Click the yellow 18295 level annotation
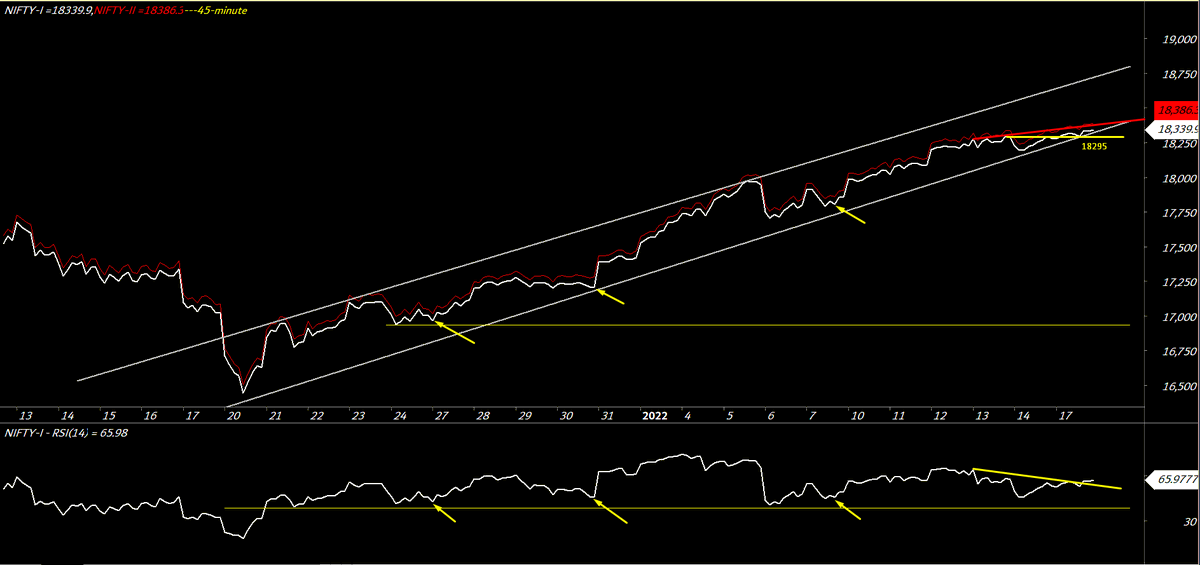 pos(1093,146)
